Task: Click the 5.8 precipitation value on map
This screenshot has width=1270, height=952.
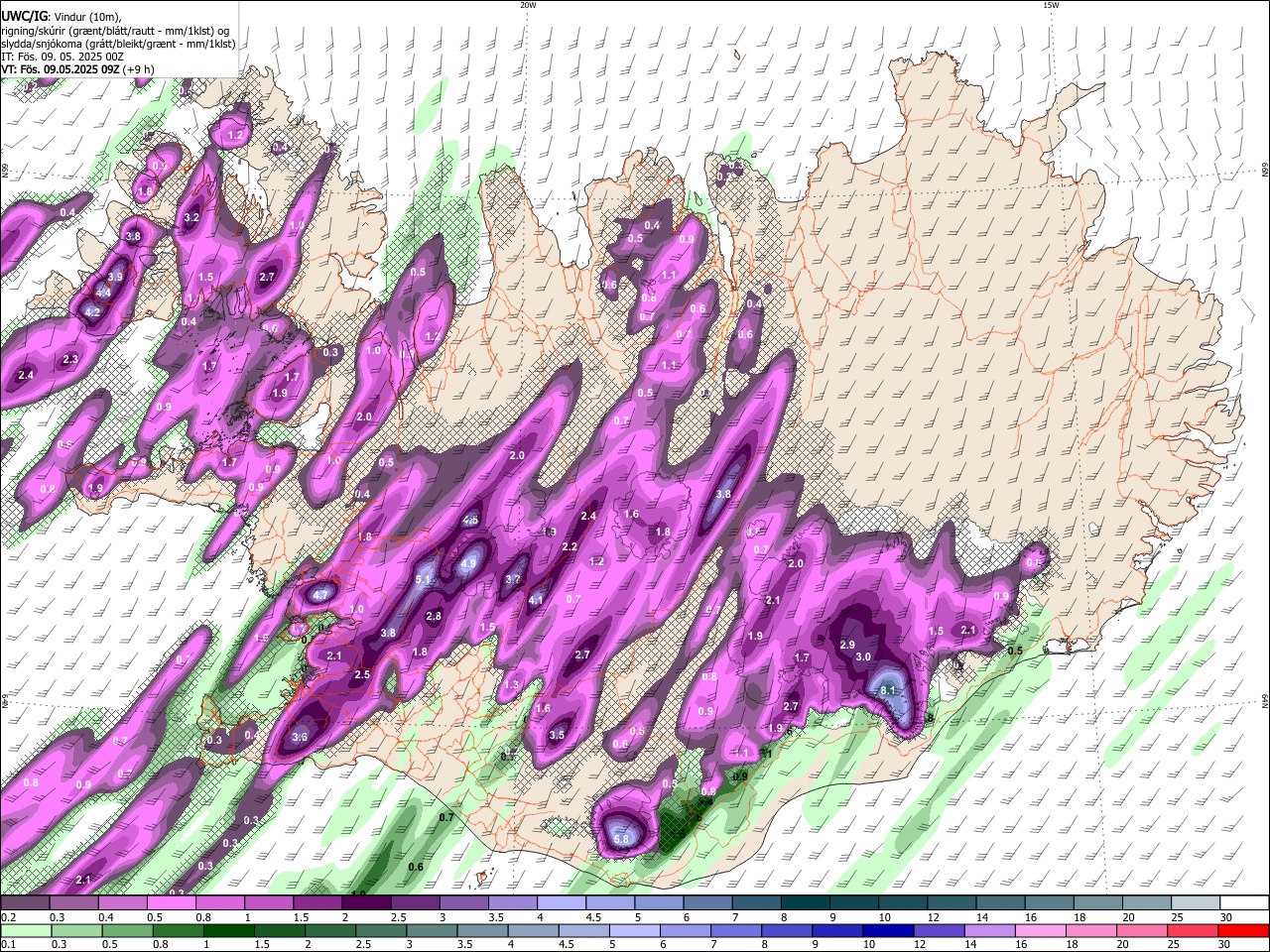Action: point(622,839)
